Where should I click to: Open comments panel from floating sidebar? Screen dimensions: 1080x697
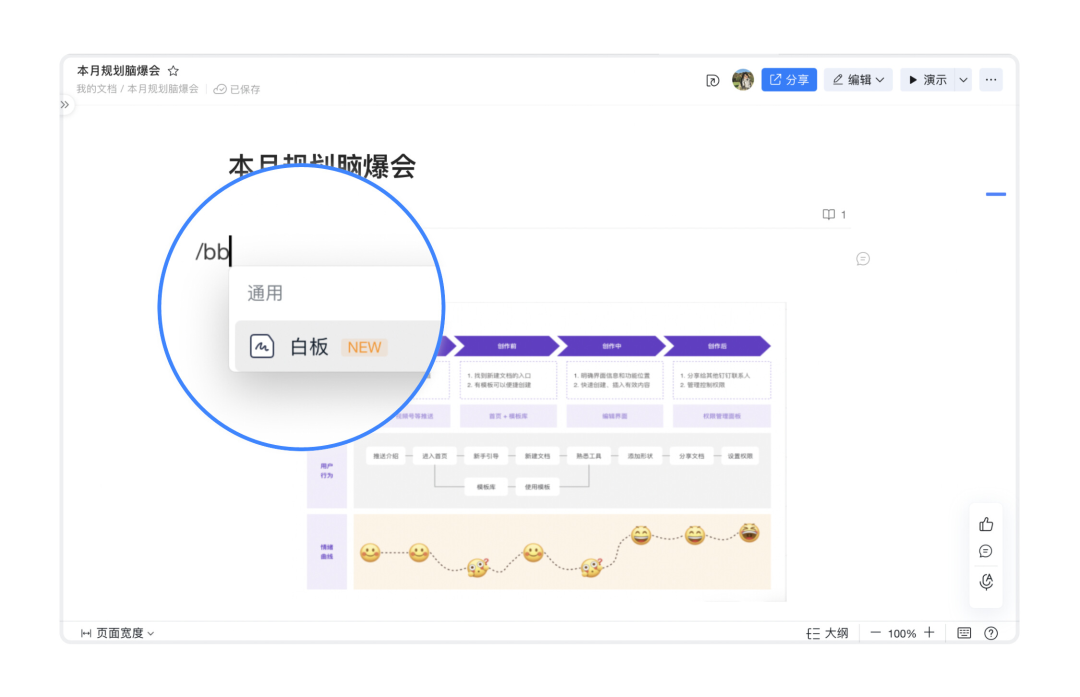coord(986,551)
